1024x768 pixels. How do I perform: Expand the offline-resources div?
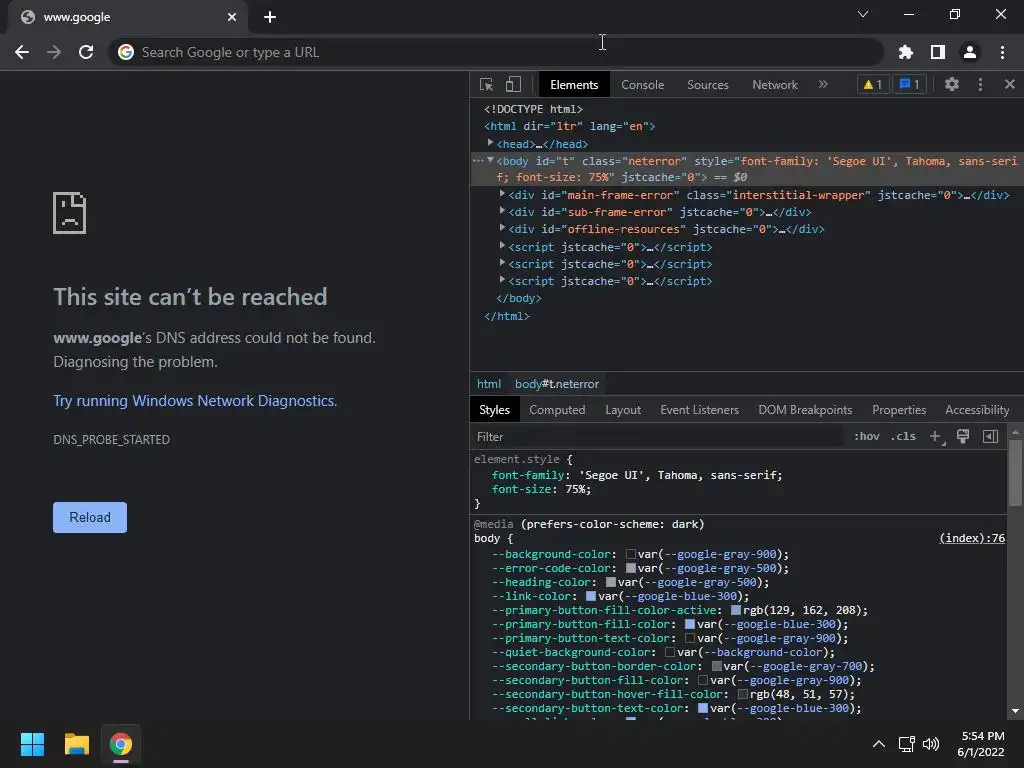tap(502, 228)
